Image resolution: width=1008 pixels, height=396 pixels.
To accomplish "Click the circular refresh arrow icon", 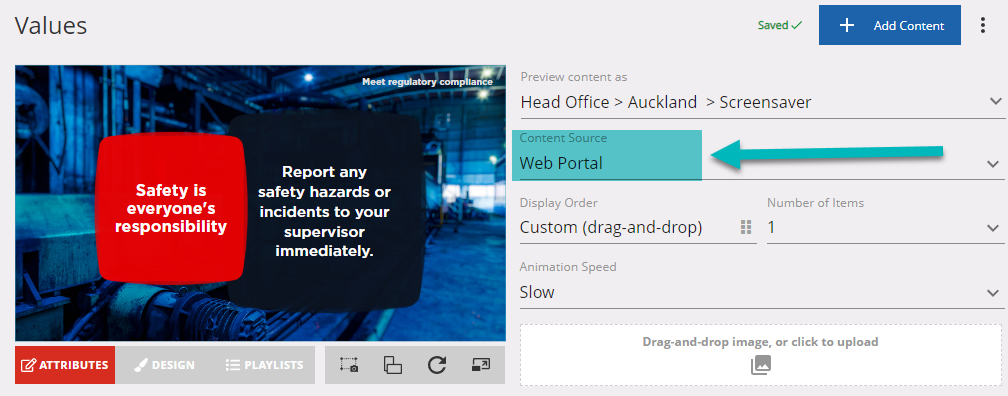I will [436, 364].
